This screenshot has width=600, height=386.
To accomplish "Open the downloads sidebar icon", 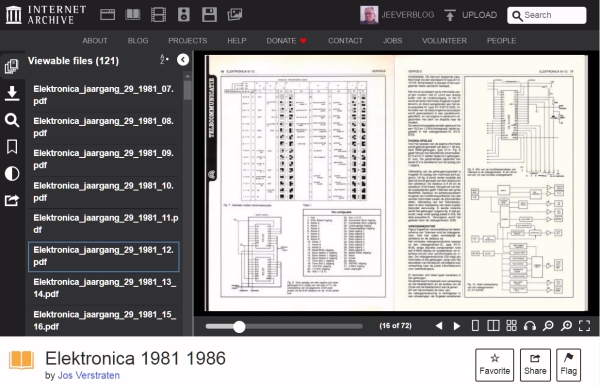I will pyautogui.click(x=12, y=93).
